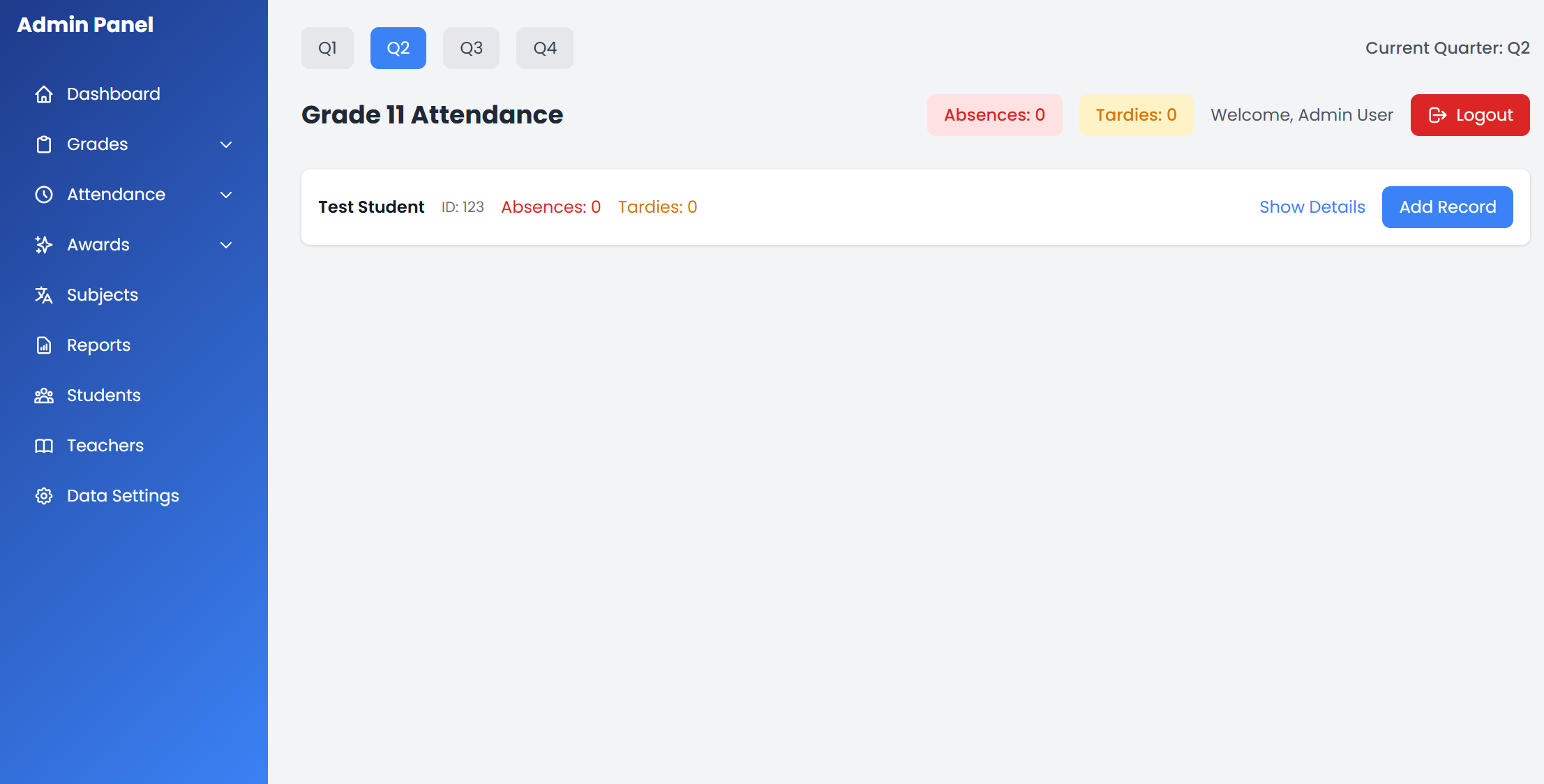Click the Teachers open book icon

pyautogui.click(x=44, y=446)
